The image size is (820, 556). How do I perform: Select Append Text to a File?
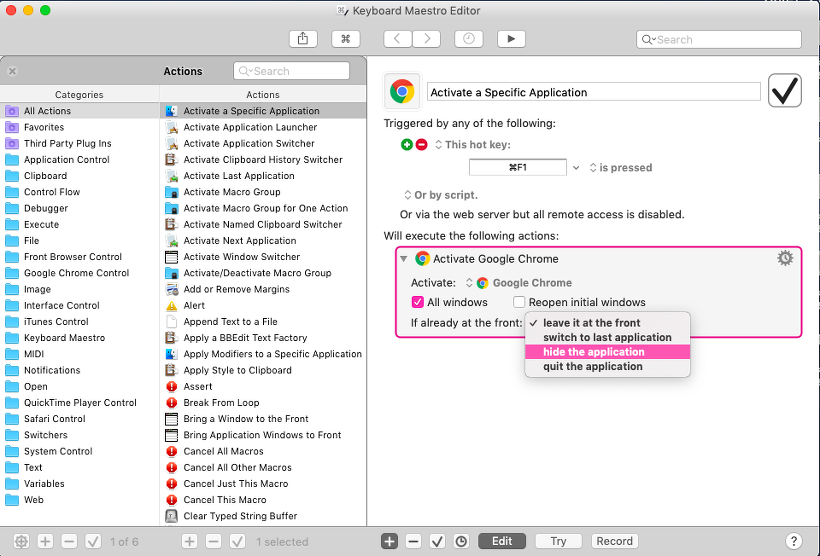[263, 322]
